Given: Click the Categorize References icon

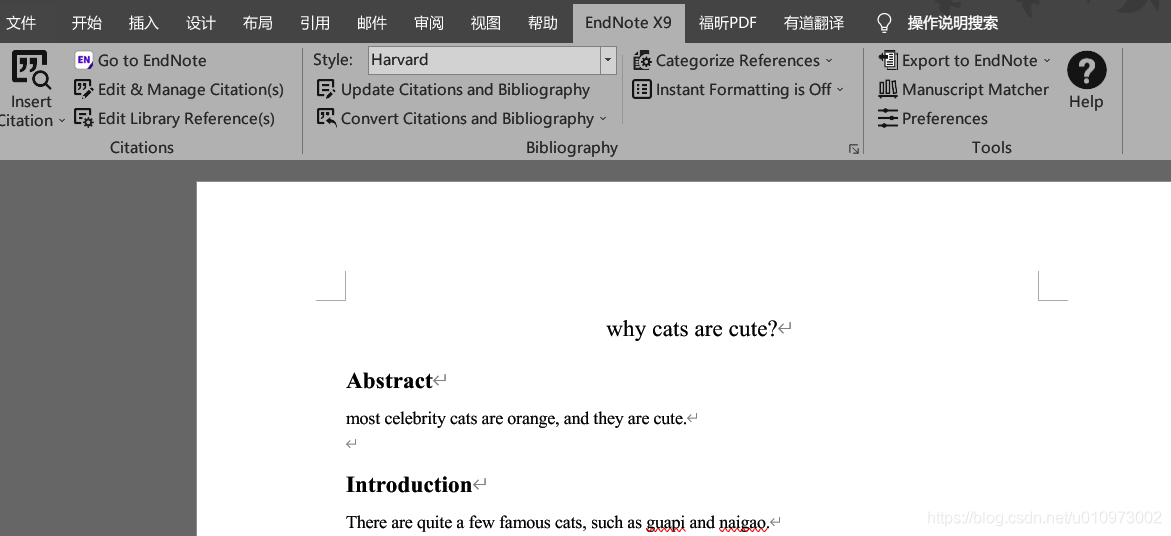Looking at the screenshot, I should pyautogui.click(x=642, y=60).
